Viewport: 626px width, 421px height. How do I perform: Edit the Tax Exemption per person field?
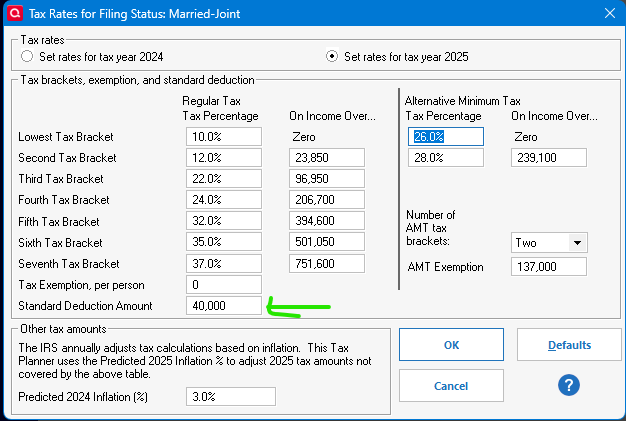(224, 285)
